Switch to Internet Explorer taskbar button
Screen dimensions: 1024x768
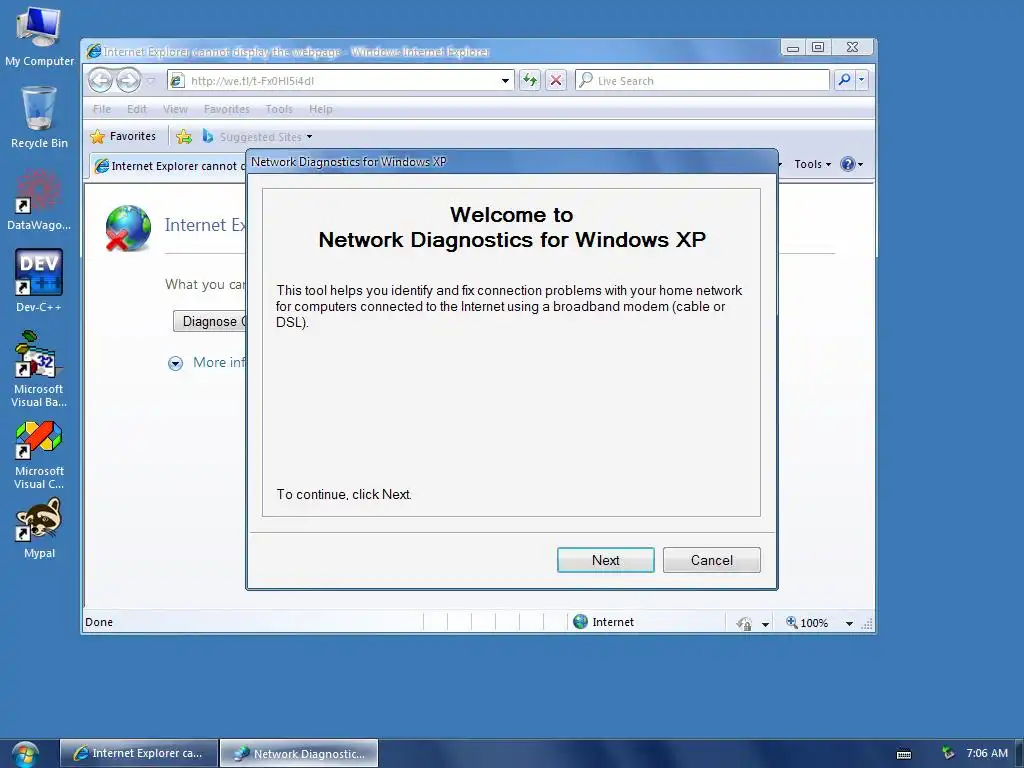click(x=139, y=753)
